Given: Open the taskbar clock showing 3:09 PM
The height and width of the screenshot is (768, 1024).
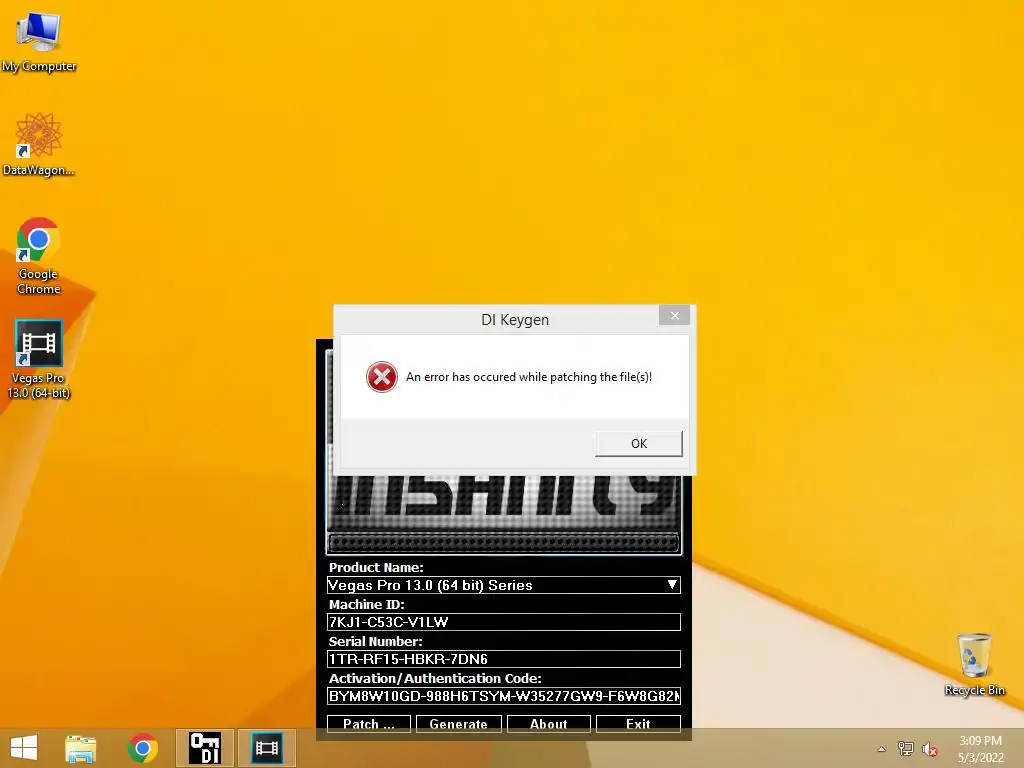Looking at the screenshot, I should click(980, 749).
